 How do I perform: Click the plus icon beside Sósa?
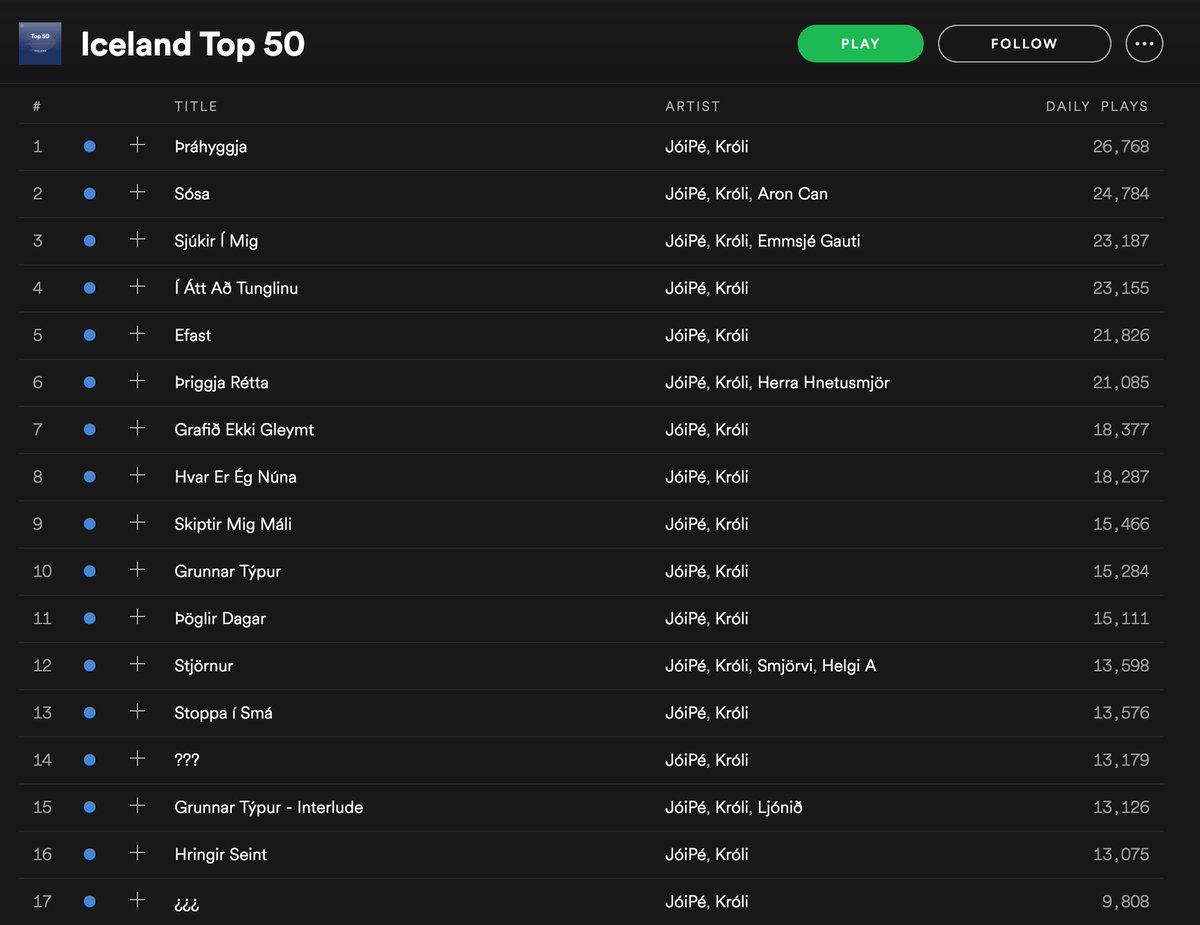tap(137, 193)
